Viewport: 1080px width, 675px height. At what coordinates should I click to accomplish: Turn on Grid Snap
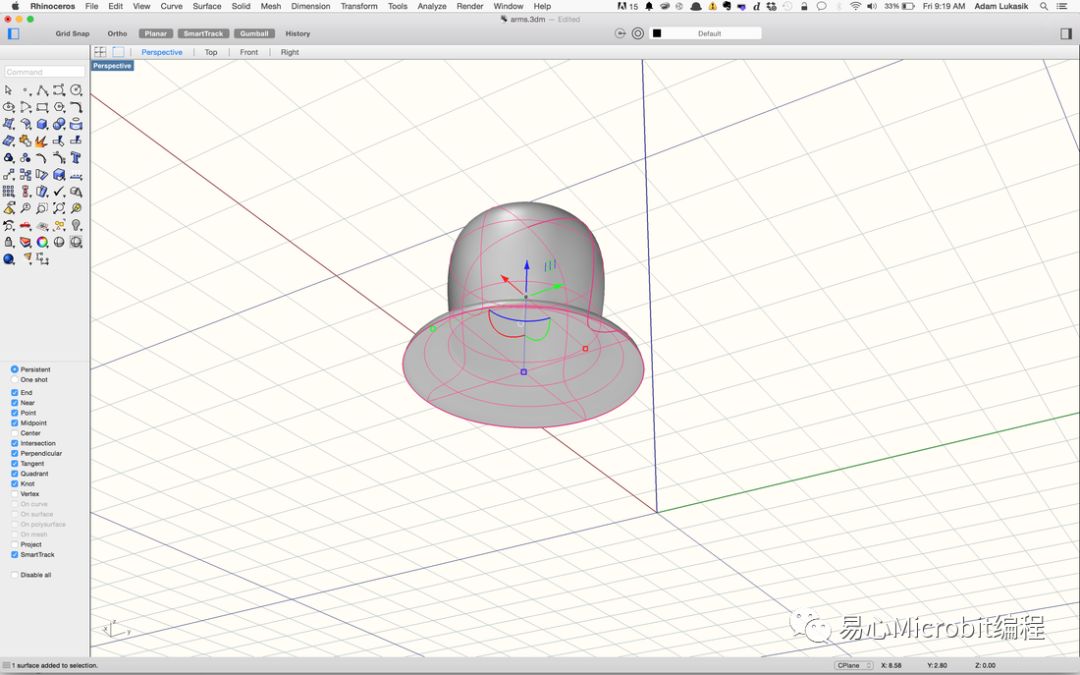pos(72,33)
